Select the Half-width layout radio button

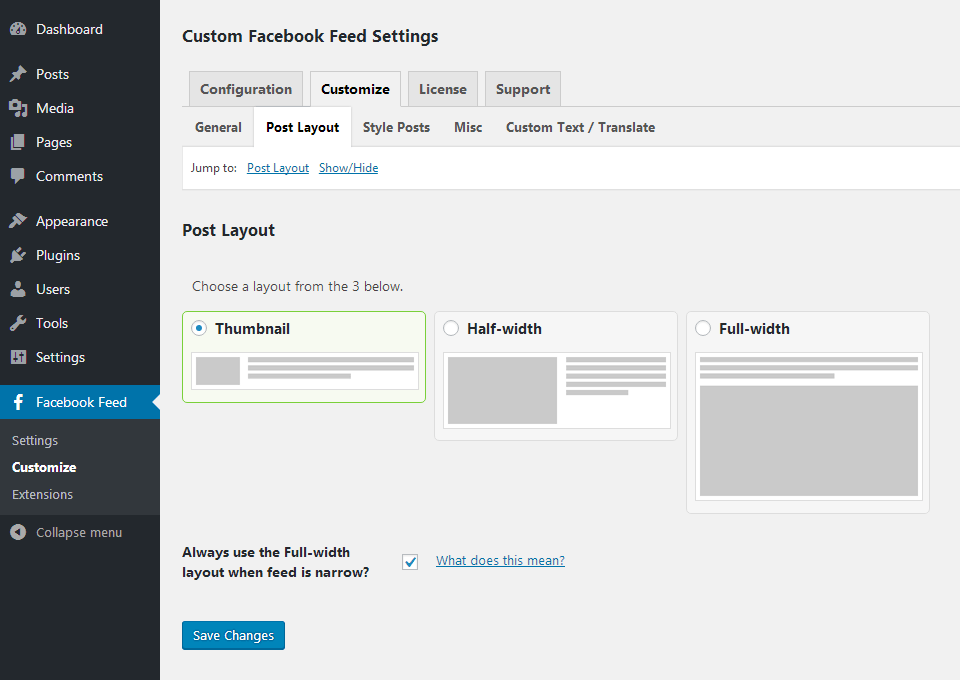coord(451,328)
